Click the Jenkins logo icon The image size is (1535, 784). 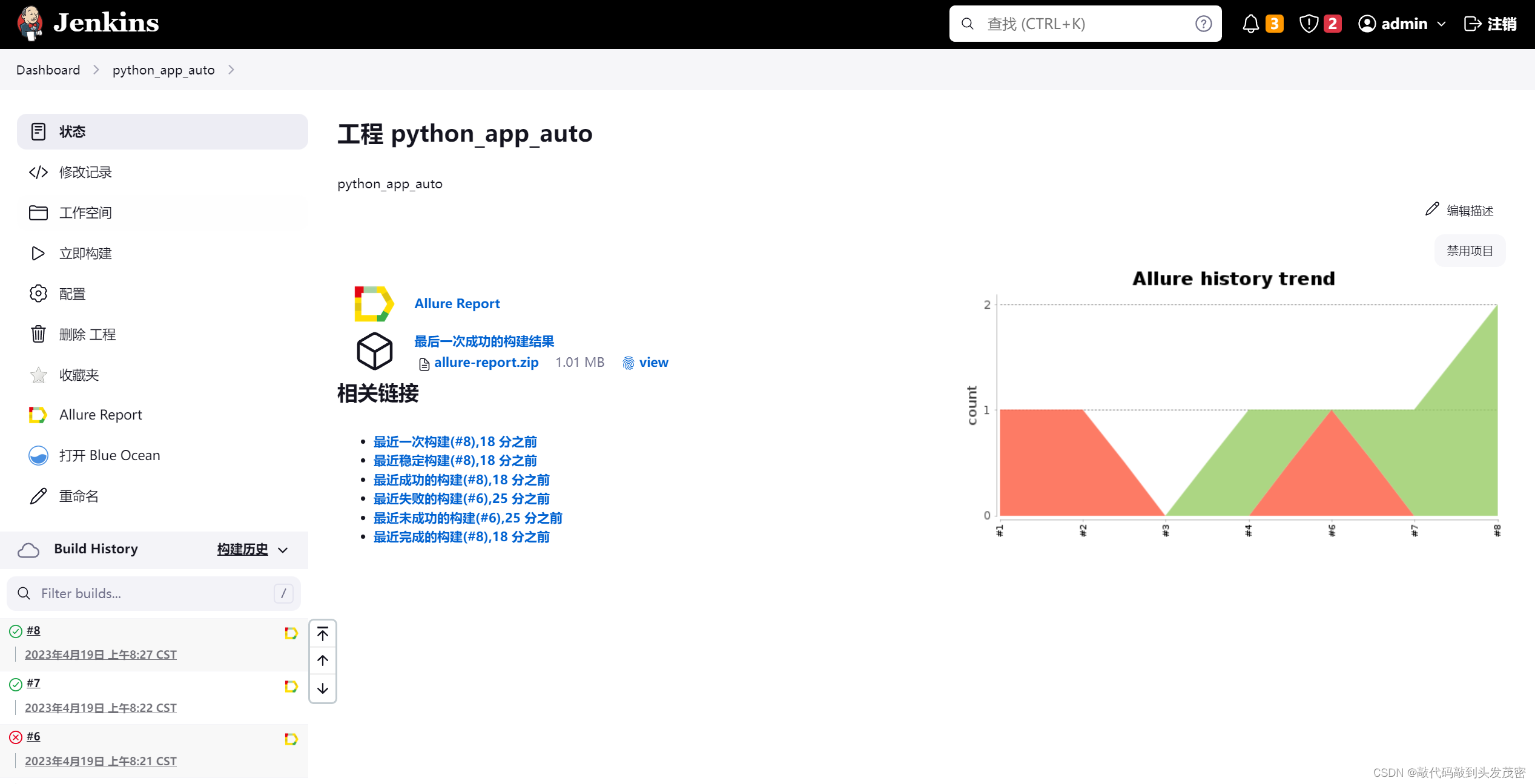30,23
